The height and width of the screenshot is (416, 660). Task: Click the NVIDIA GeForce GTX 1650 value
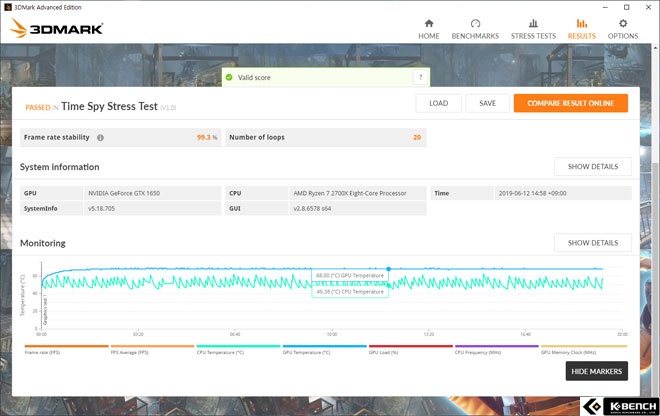(124, 193)
